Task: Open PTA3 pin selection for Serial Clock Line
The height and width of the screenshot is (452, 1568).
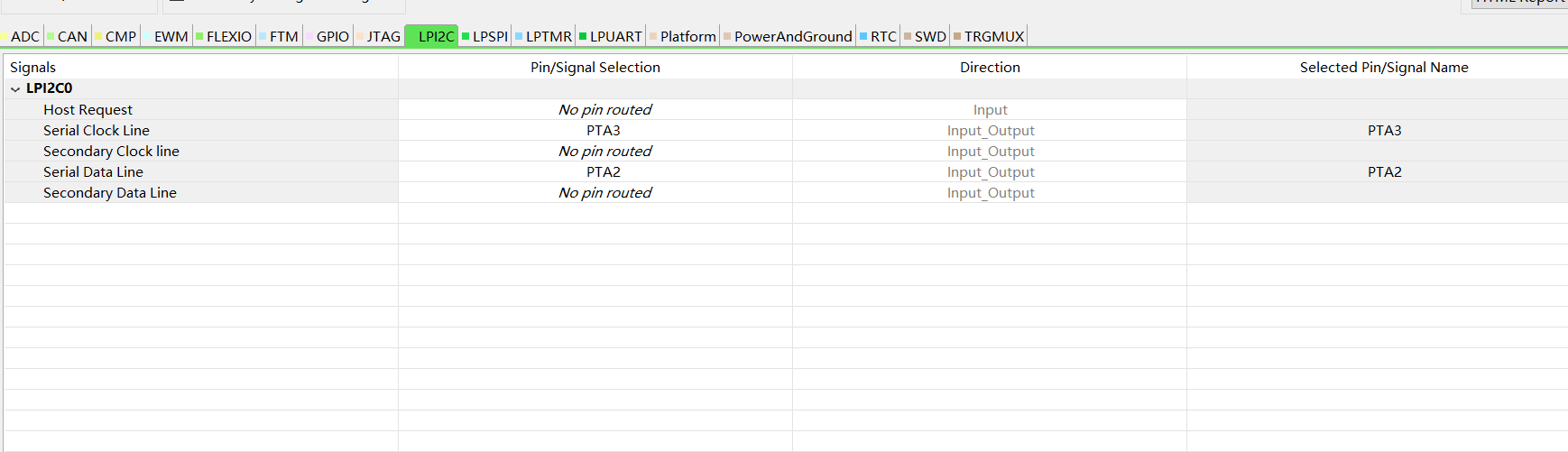Action: (595, 130)
